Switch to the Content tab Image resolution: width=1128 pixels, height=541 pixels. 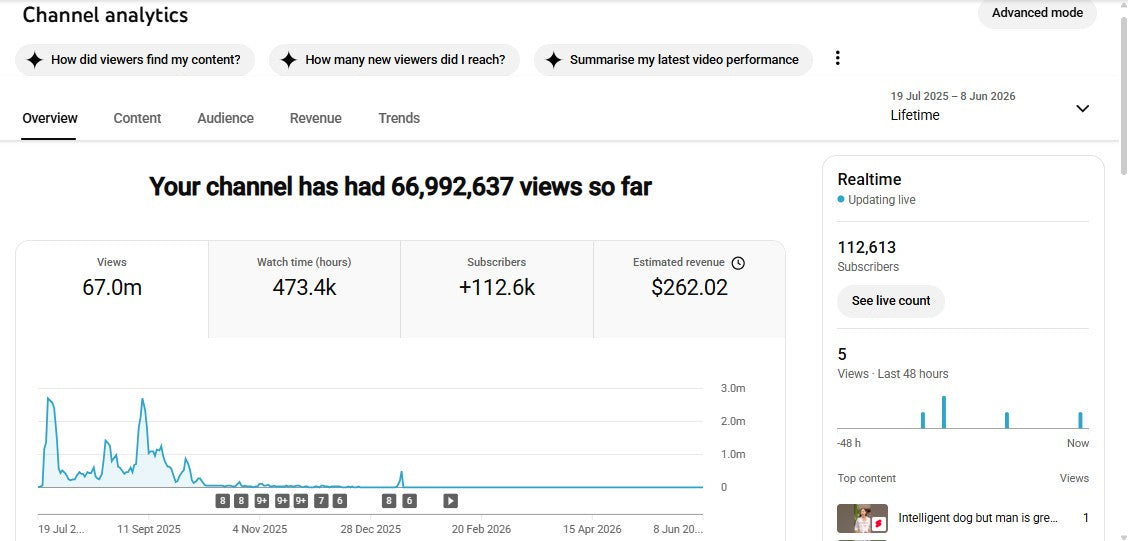(x=137, y=118)
